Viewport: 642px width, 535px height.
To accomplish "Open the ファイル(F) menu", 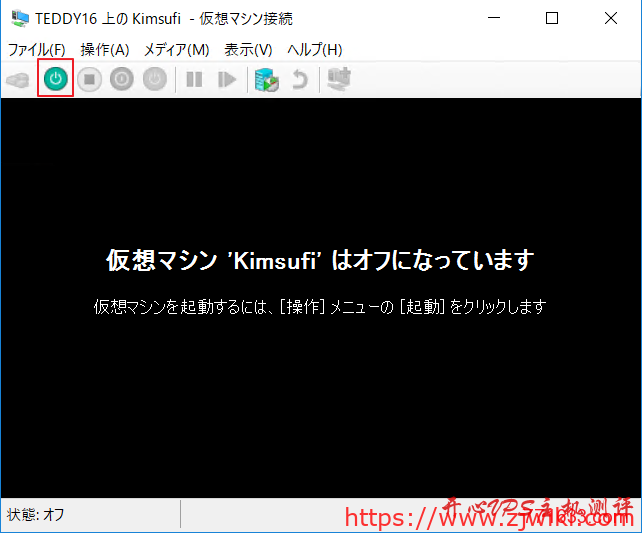I will pos(37,50).
